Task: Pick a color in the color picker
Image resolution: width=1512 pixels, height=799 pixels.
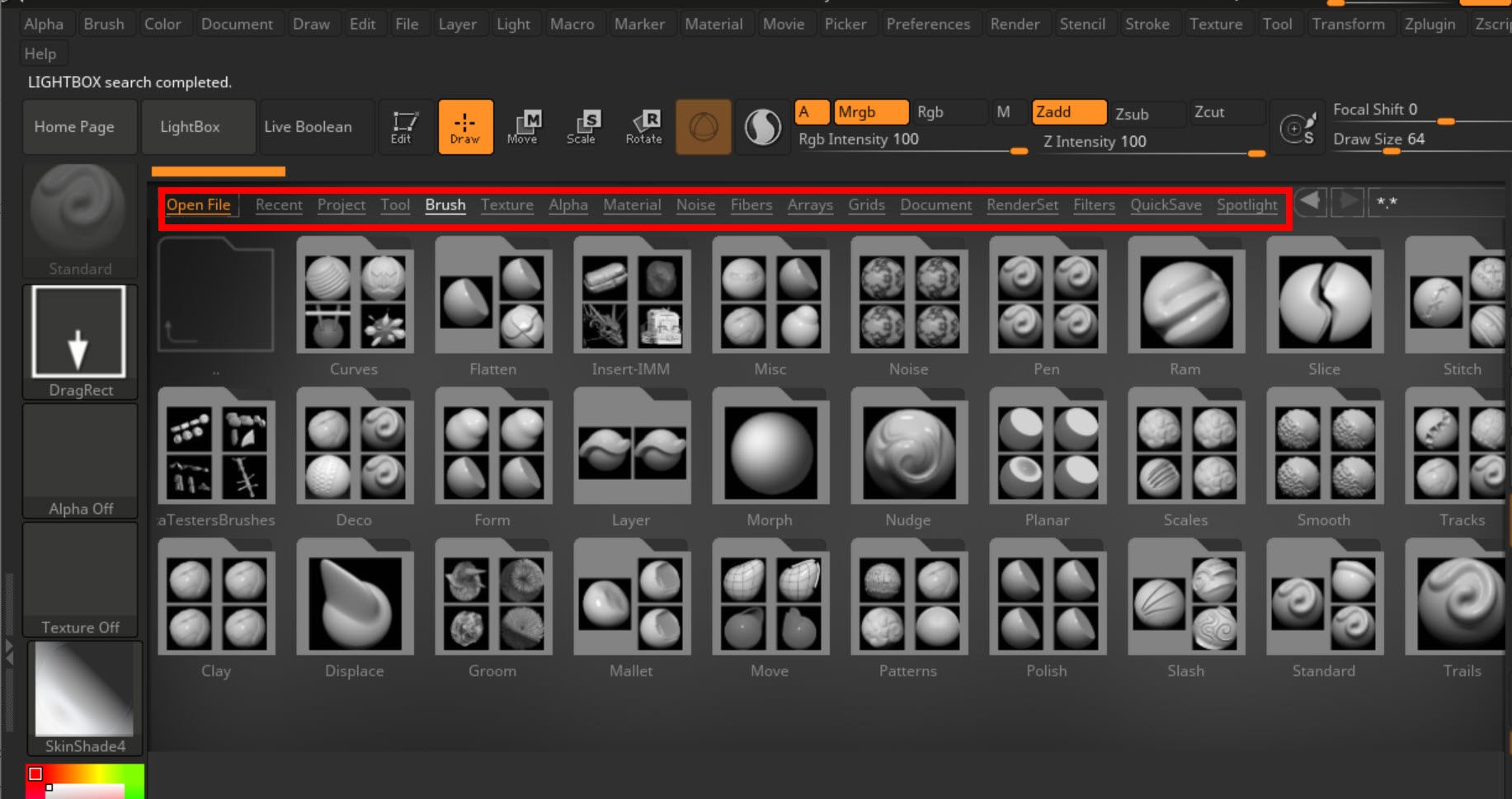Action: coord(85,781)
